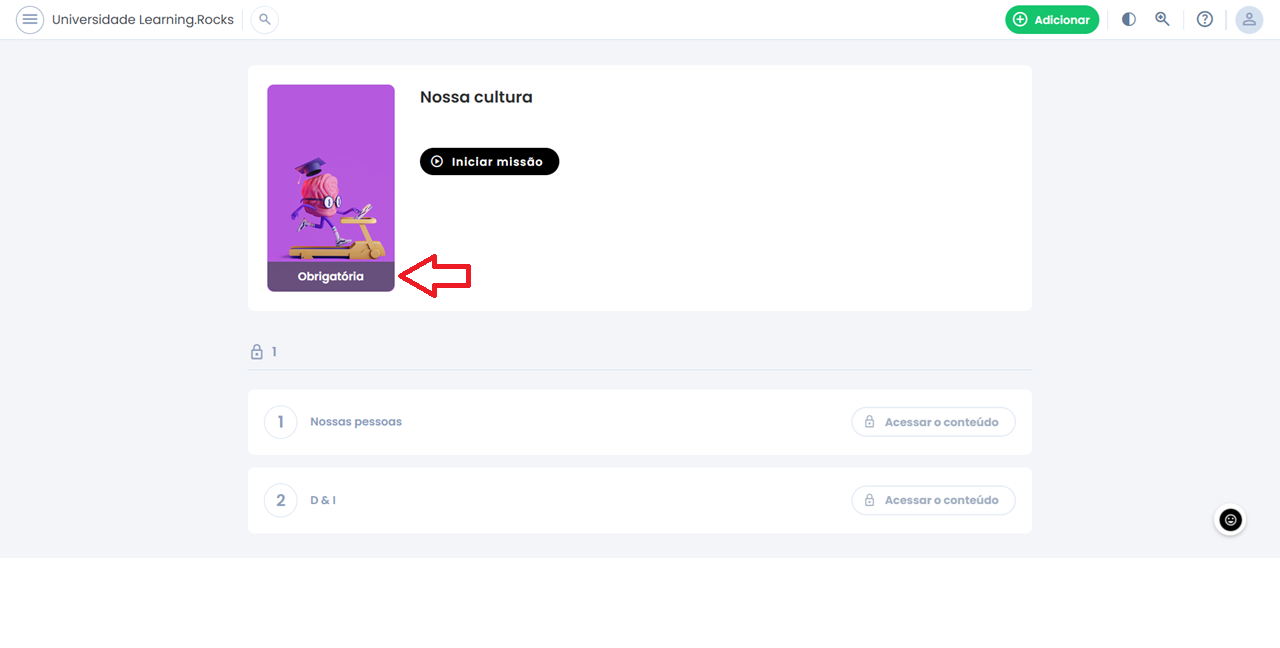Click the Obrigatória label on cover
The width and height of the screenshot is (1280, 648).
(331, 277)
